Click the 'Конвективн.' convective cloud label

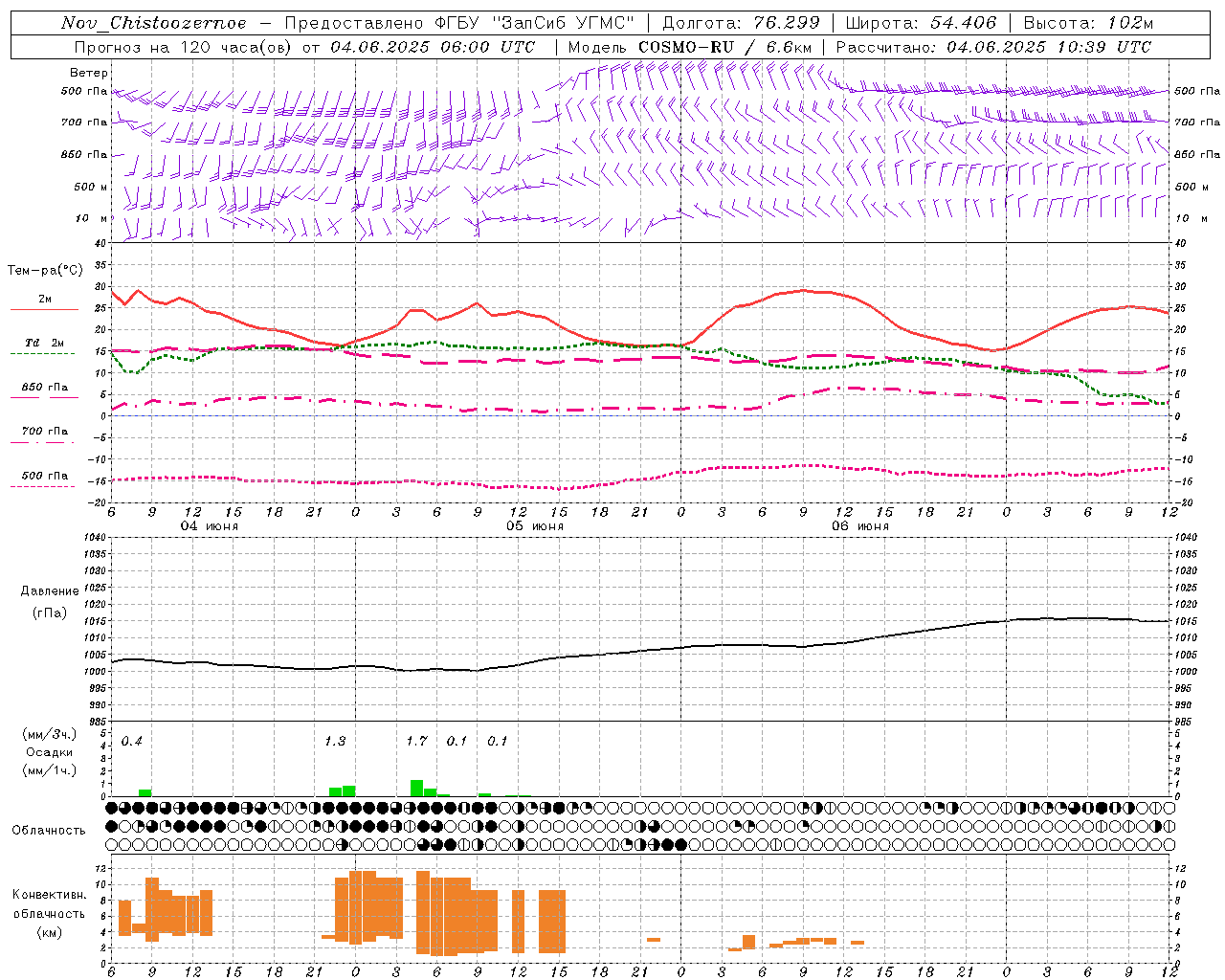[x=50, y=895]
